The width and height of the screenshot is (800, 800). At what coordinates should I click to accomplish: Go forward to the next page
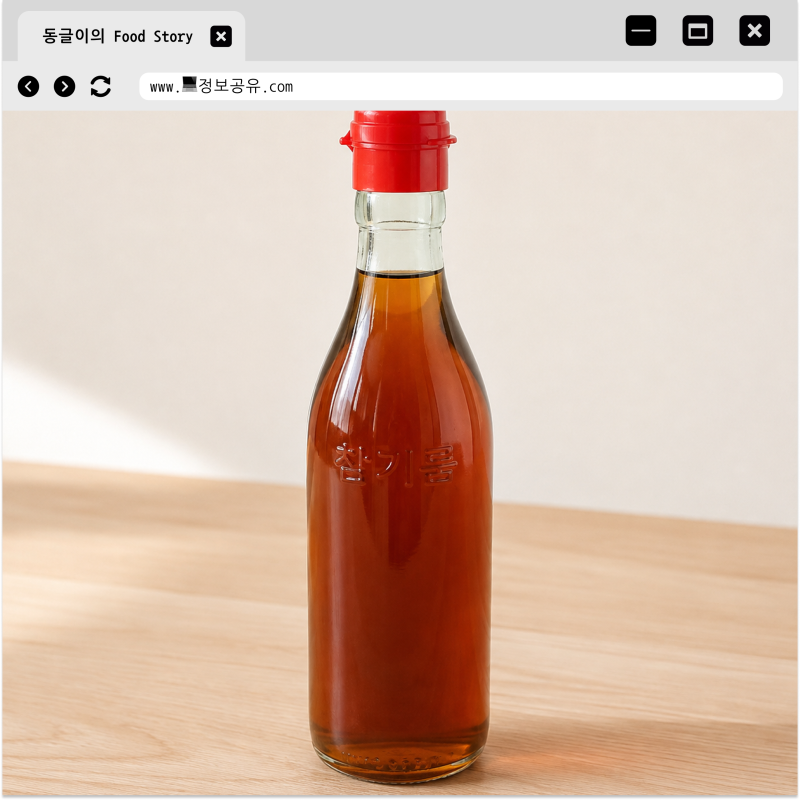point(64,86)
